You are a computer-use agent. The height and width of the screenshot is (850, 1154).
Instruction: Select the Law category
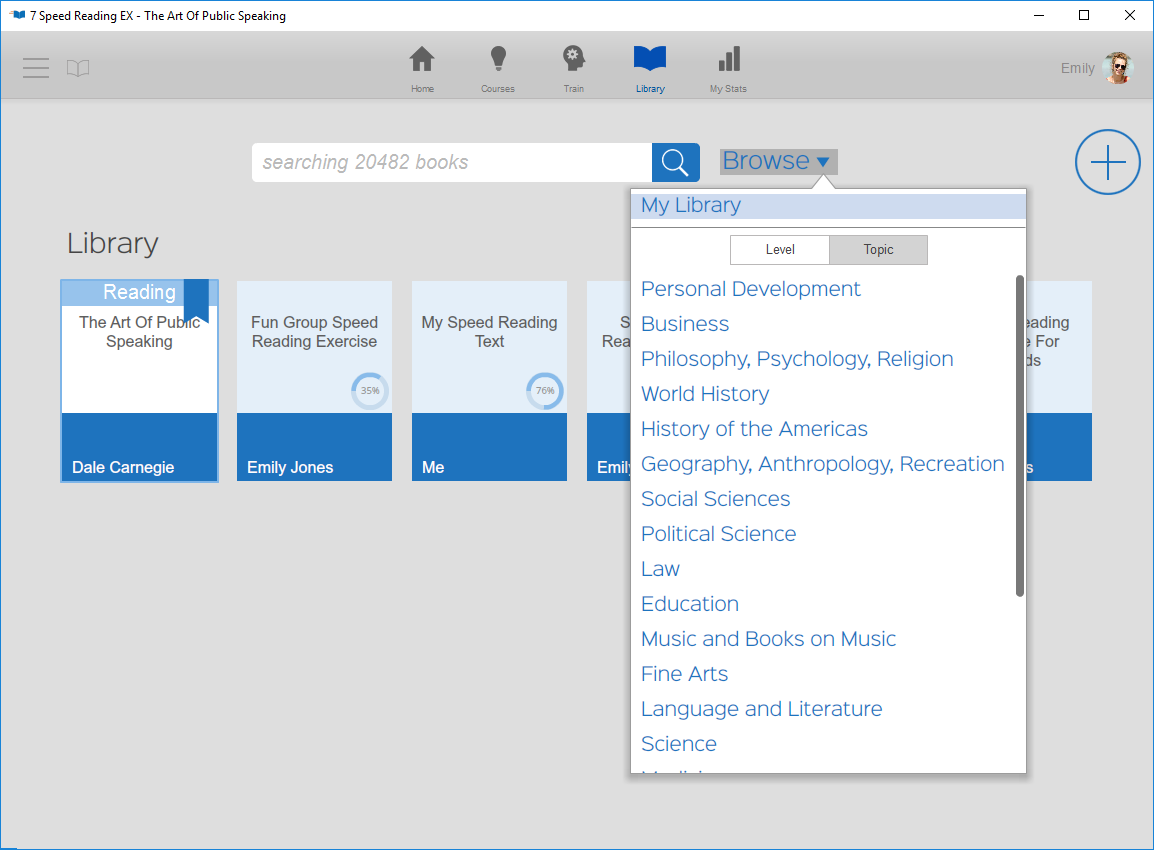(660, 568)
